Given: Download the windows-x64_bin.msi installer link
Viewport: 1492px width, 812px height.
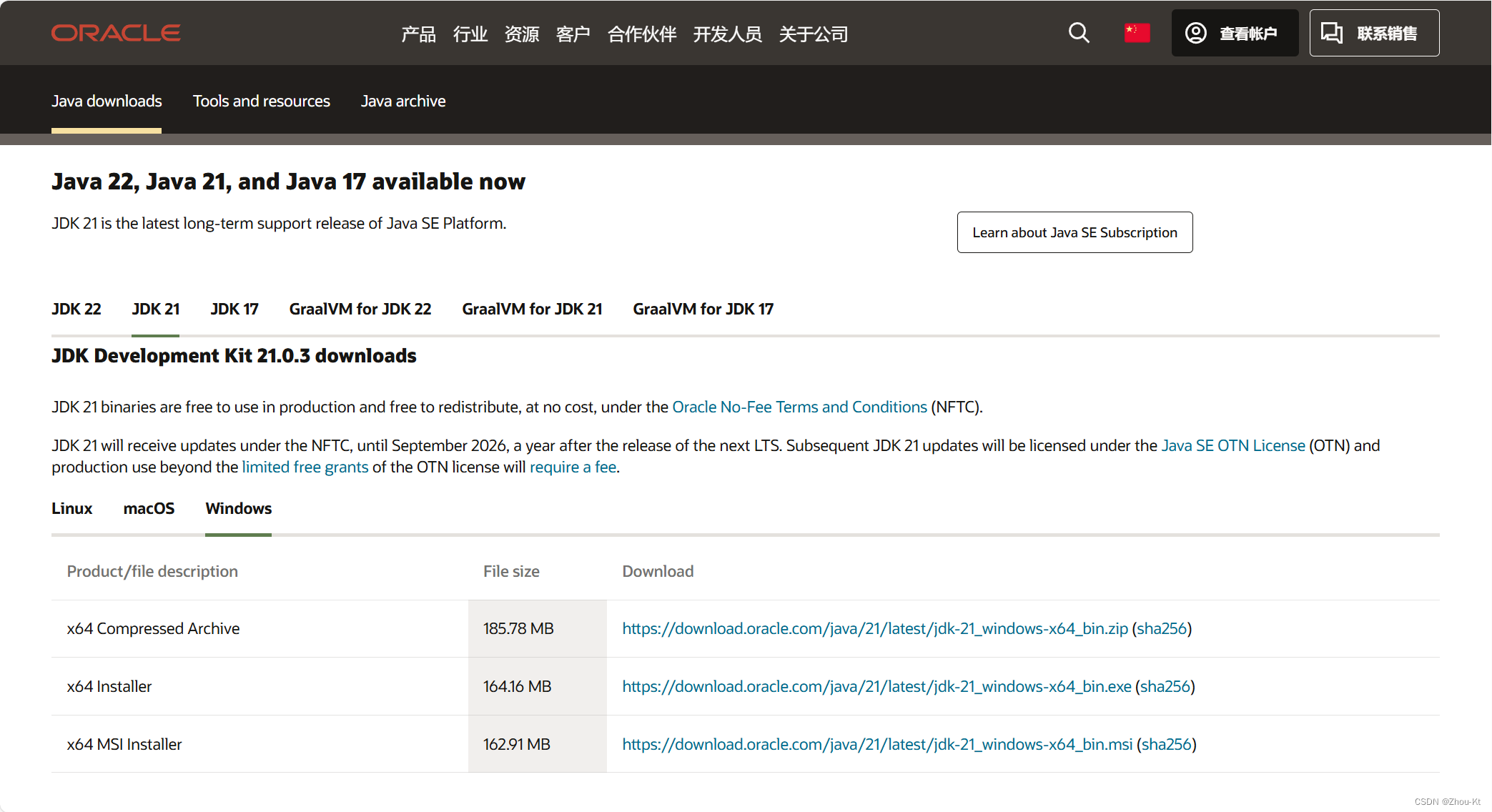Looking at the screenshot, I should pos(877,744).
